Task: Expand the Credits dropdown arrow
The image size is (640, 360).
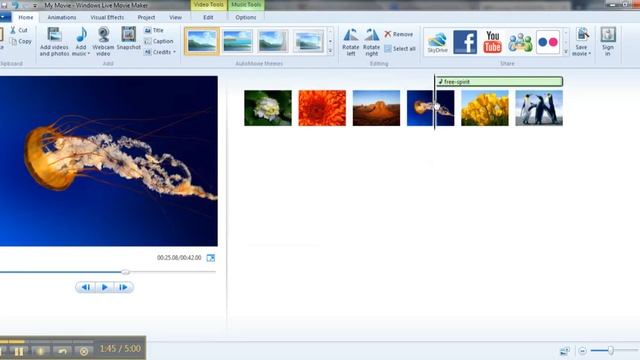Action: tap(174, 52)
